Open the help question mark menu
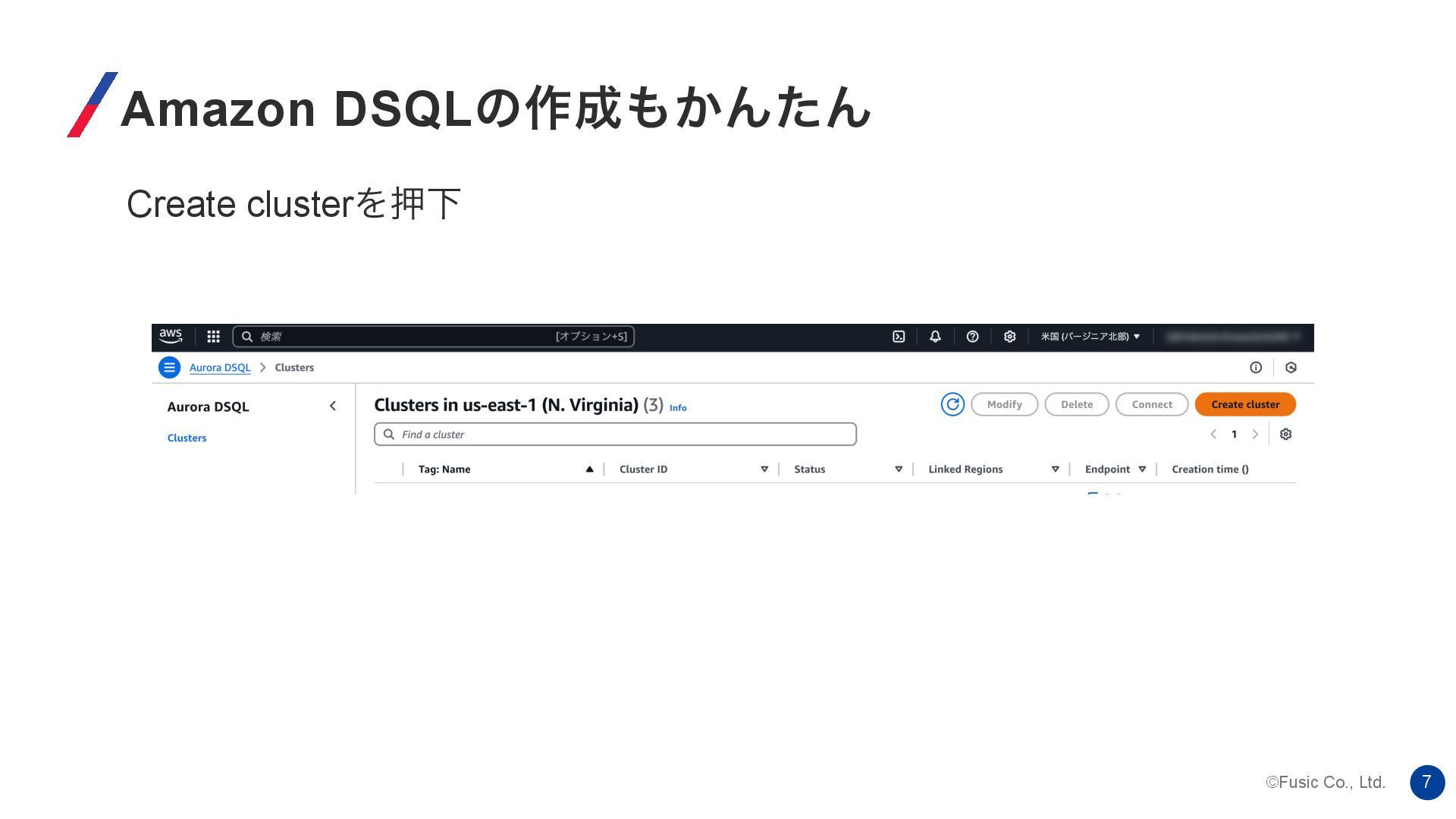This screenshot has height=819, width=1456. pos(972,337)
